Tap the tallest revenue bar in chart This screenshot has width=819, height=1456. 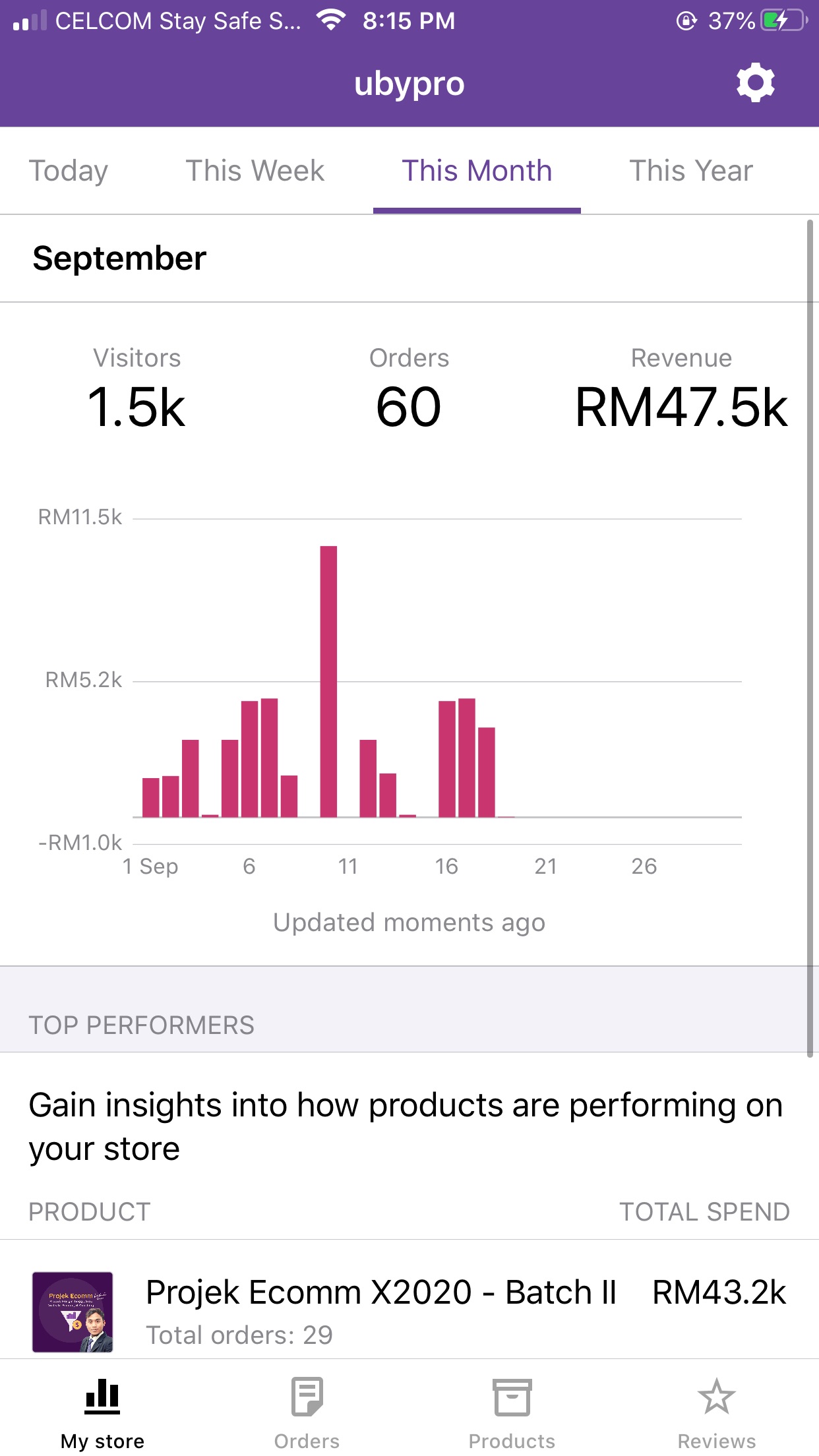[328, 681]
